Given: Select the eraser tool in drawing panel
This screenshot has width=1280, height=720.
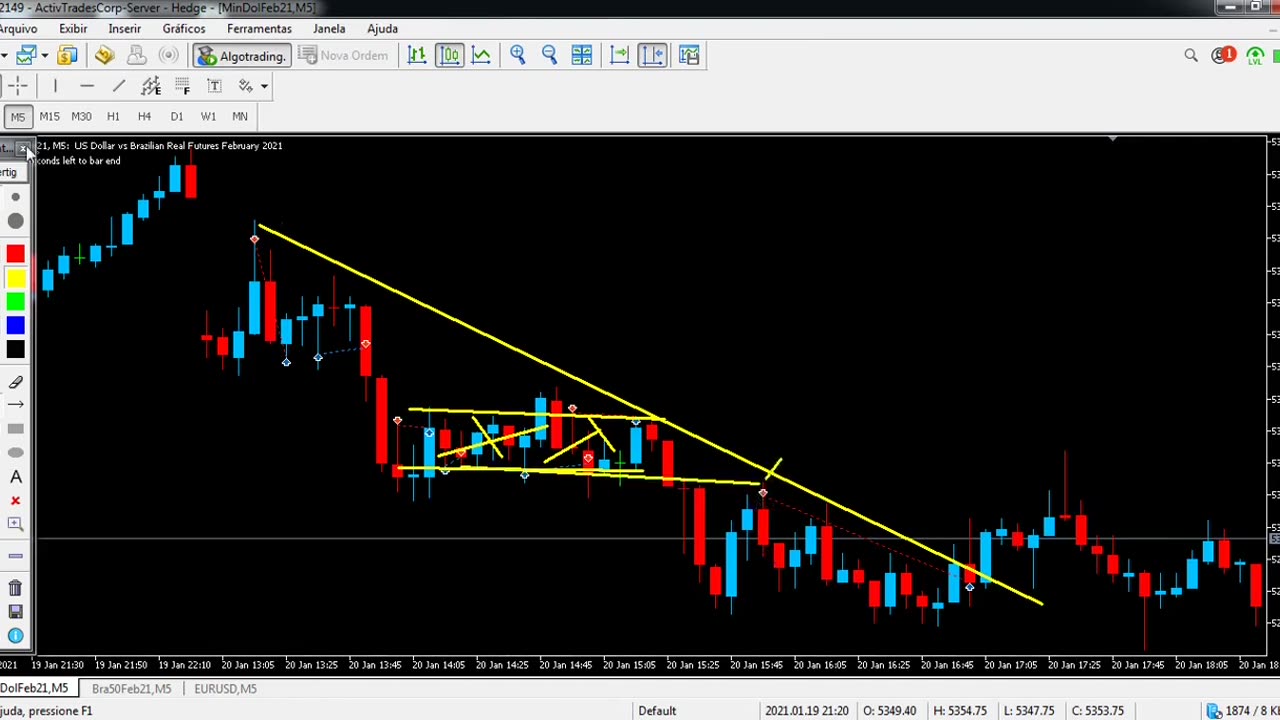Looking at the screenshot, I should (x=15, y=382).
